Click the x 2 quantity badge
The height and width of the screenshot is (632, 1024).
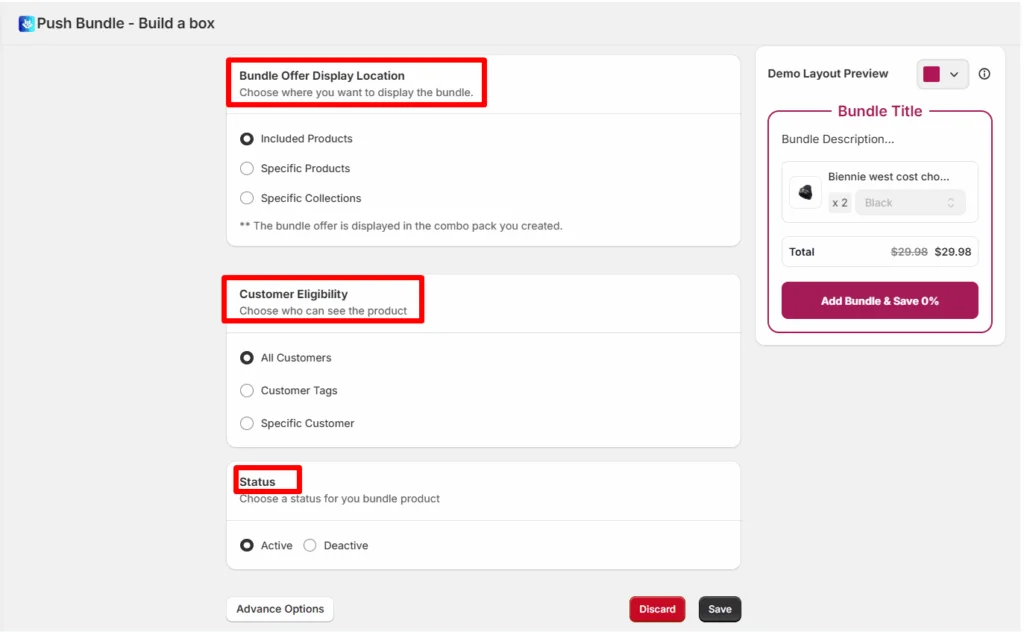click(x=840, y=203)
